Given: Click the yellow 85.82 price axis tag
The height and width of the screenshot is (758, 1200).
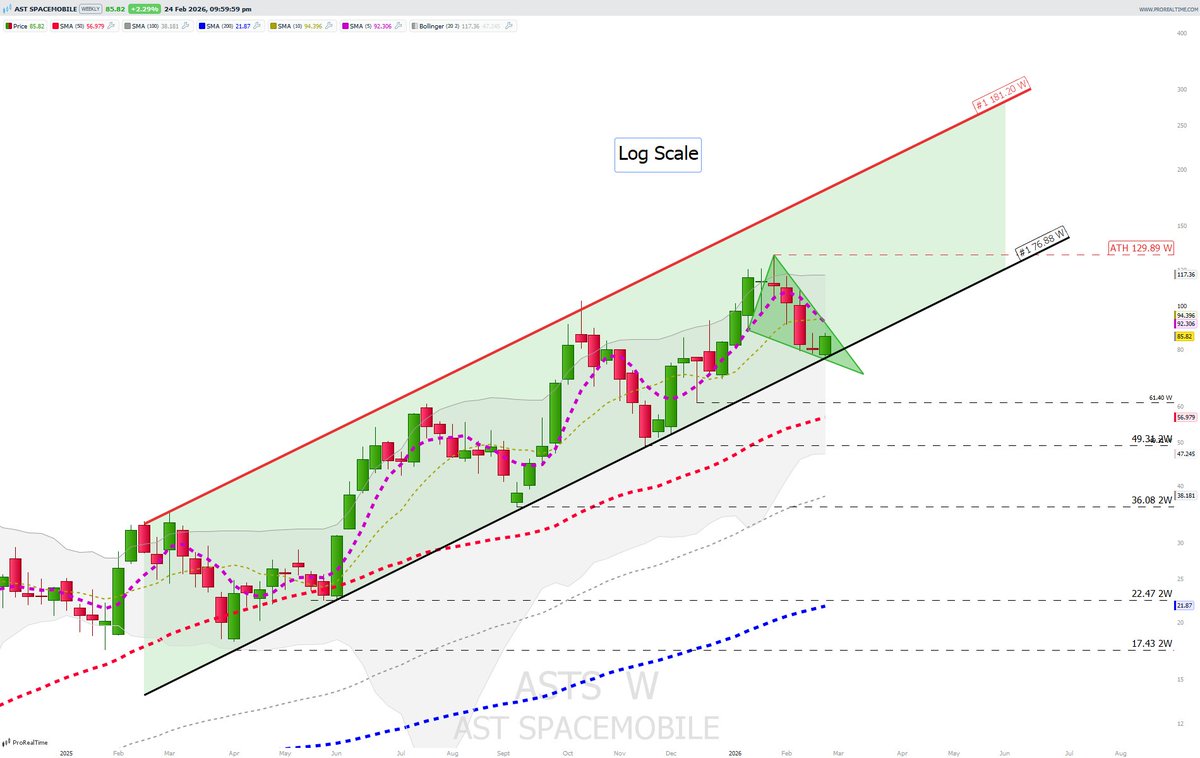Looking at the screenshot, I should click(1183, 337).
